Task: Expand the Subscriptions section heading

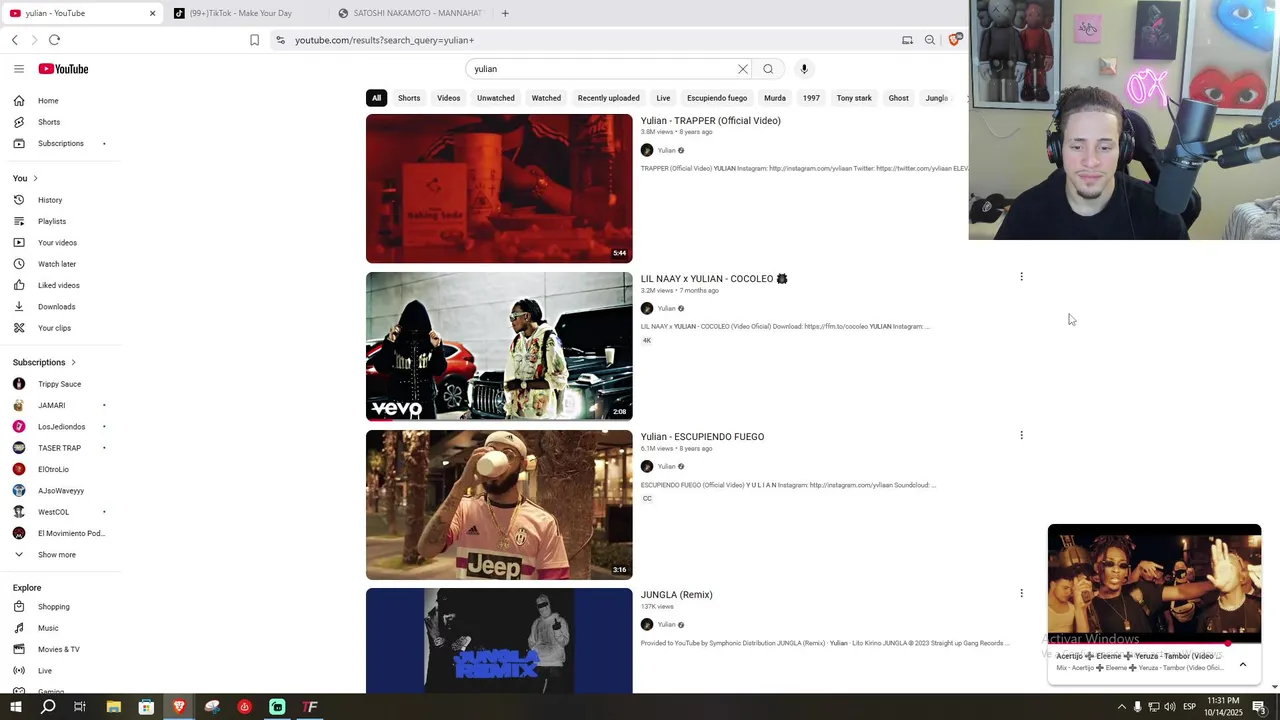Action: click(44, 362)
